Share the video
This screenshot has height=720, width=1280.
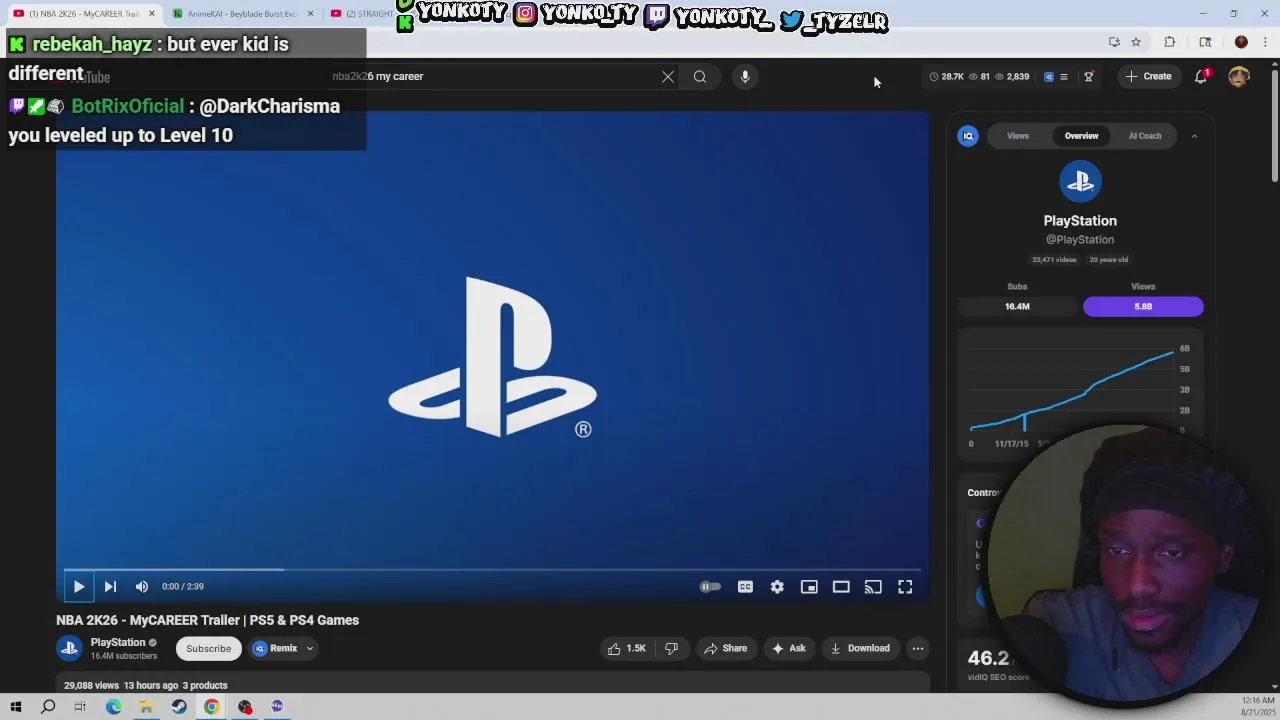click(726, 648)
